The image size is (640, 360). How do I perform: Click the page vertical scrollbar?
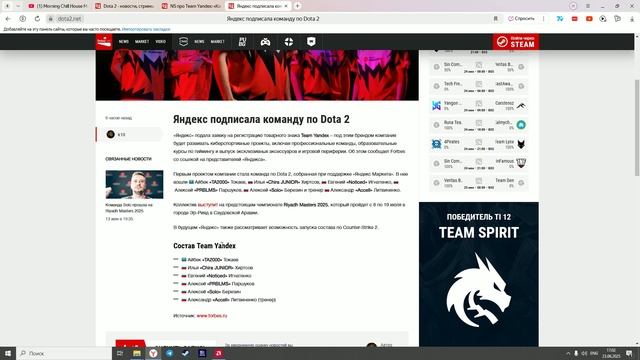637,128
